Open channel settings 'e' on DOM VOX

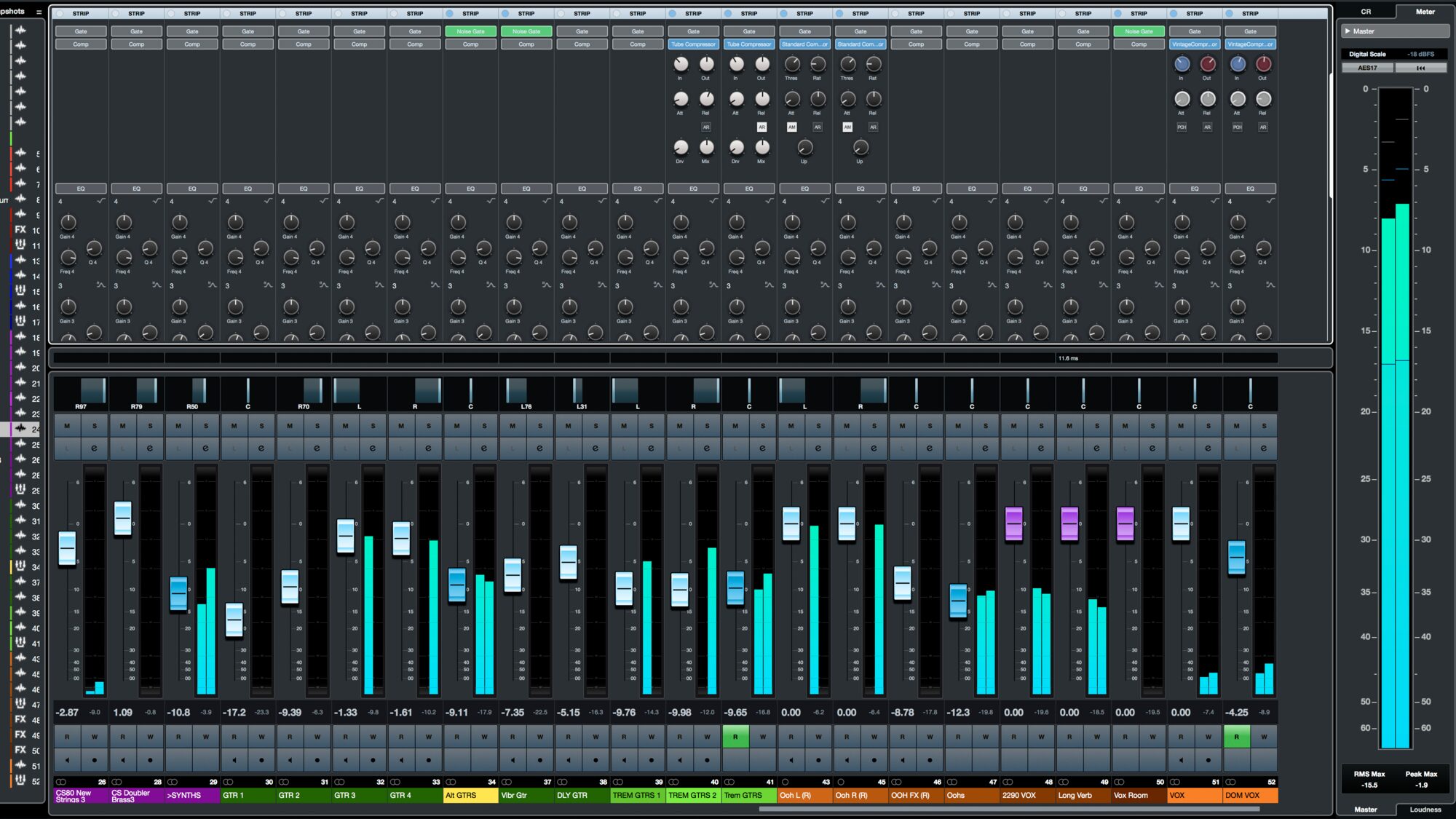[x=1265, y=447]
